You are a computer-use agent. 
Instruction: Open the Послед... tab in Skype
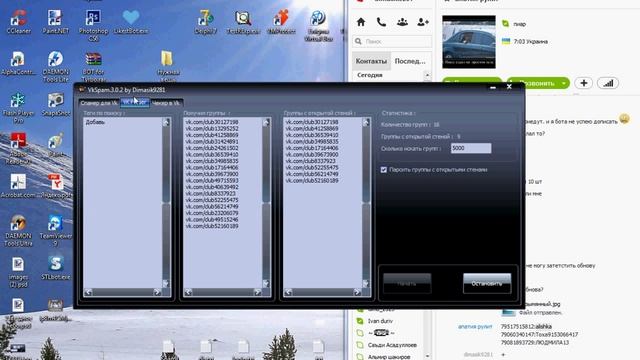(x=410, y=61)
